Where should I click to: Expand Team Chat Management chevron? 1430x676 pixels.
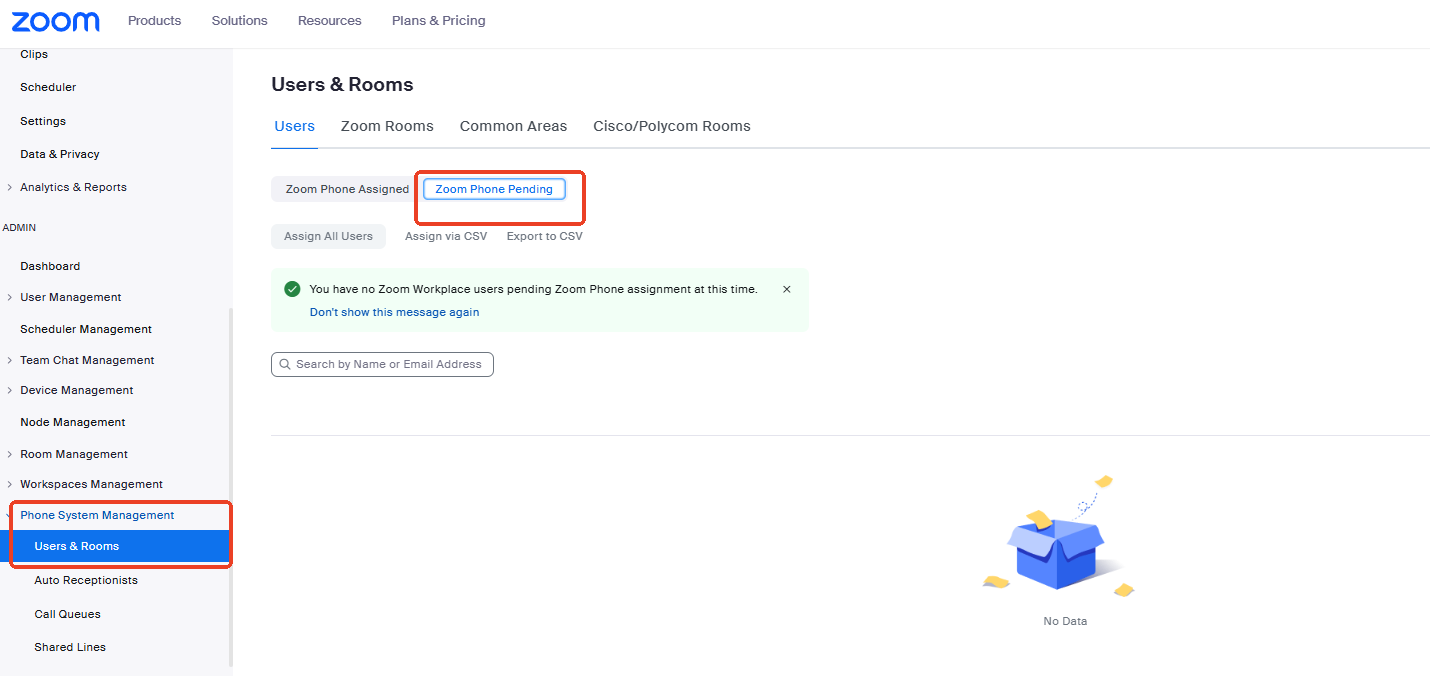[x=10, y=360]
